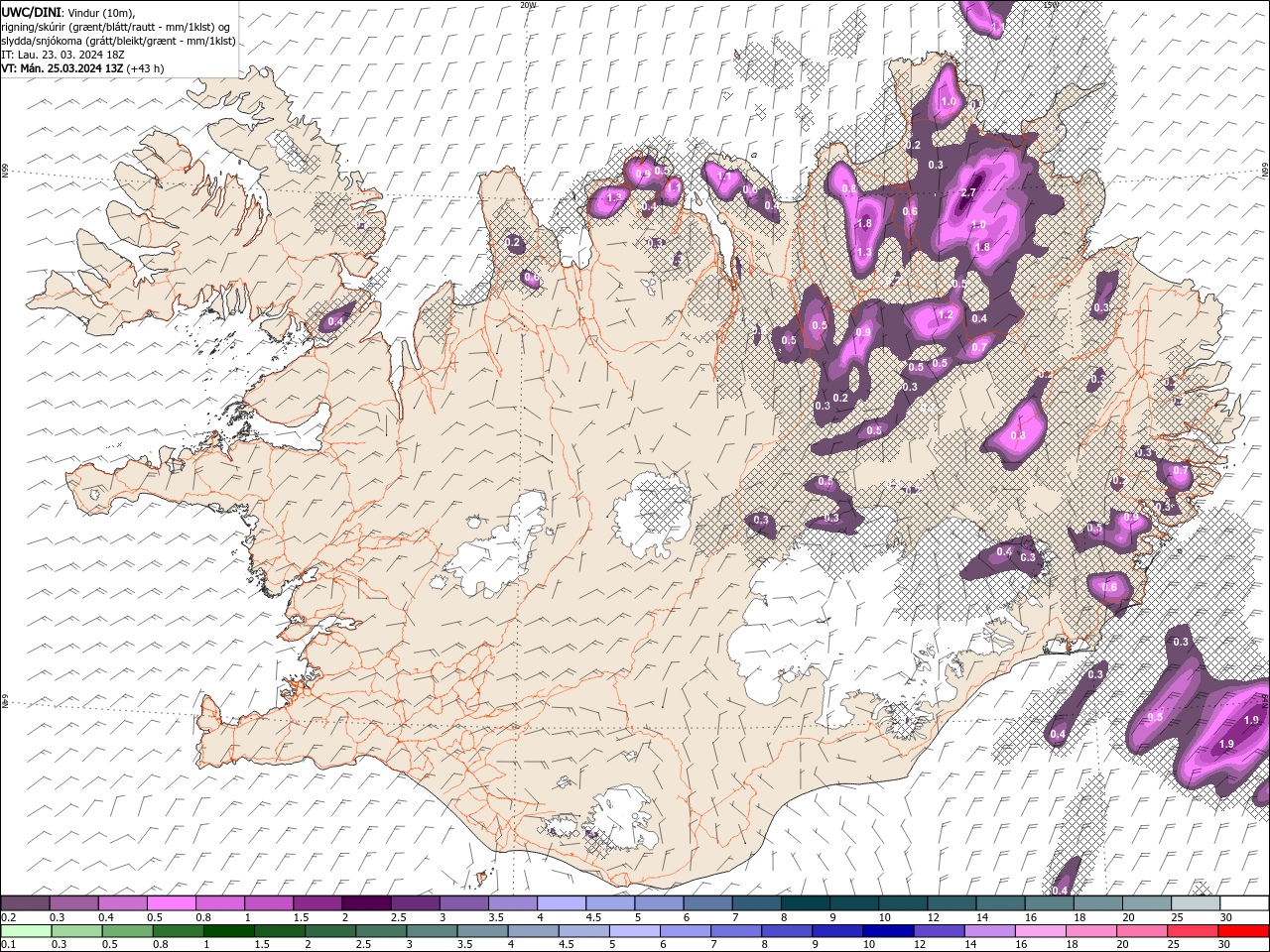This screenshot has width=1270, height=952.
Task: Select upper legend swatch labelled 6
Action: tap(706, 903)
